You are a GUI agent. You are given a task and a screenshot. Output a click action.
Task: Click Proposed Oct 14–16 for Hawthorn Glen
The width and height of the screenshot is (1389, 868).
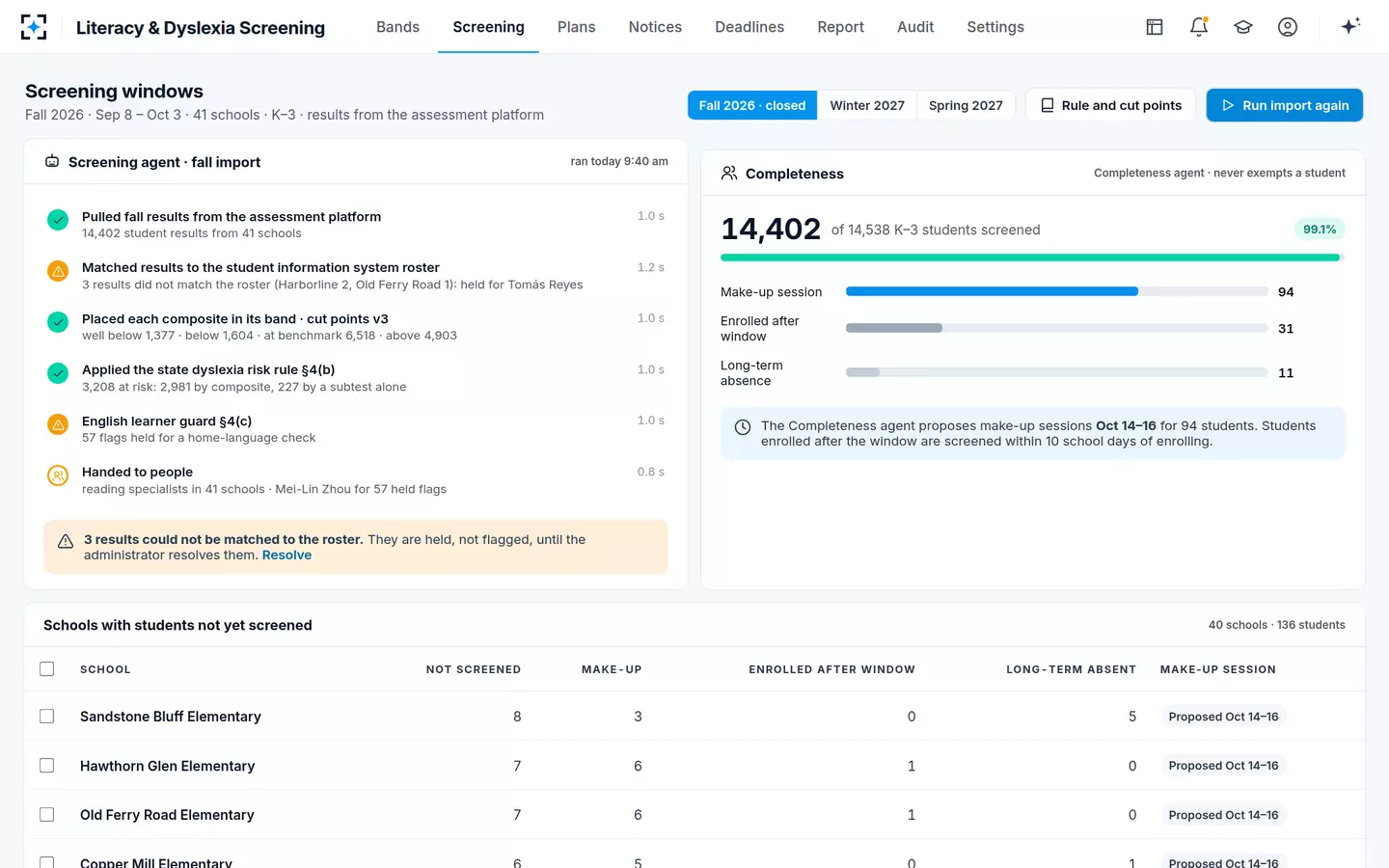click(x=1223, y=766)
